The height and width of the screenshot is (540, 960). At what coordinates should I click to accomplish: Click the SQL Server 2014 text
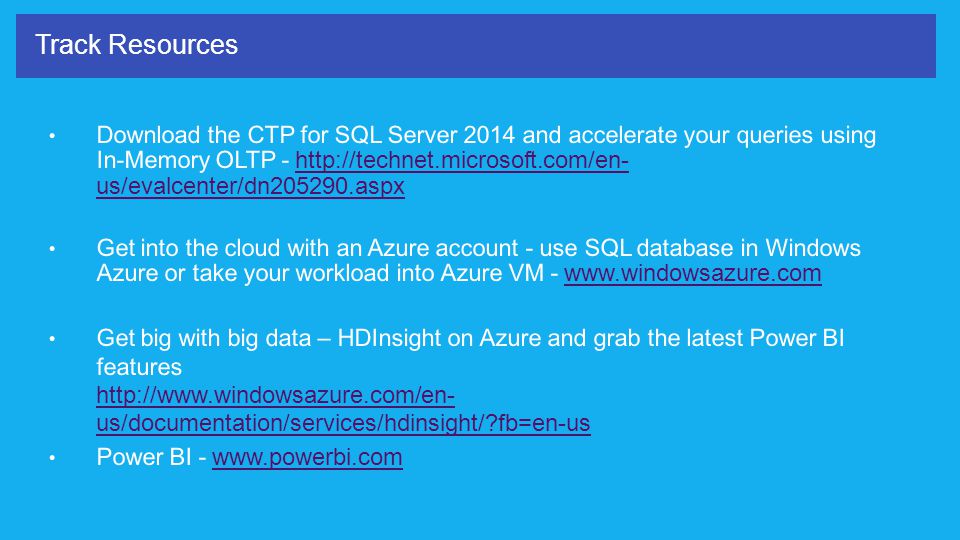(425, 135)
